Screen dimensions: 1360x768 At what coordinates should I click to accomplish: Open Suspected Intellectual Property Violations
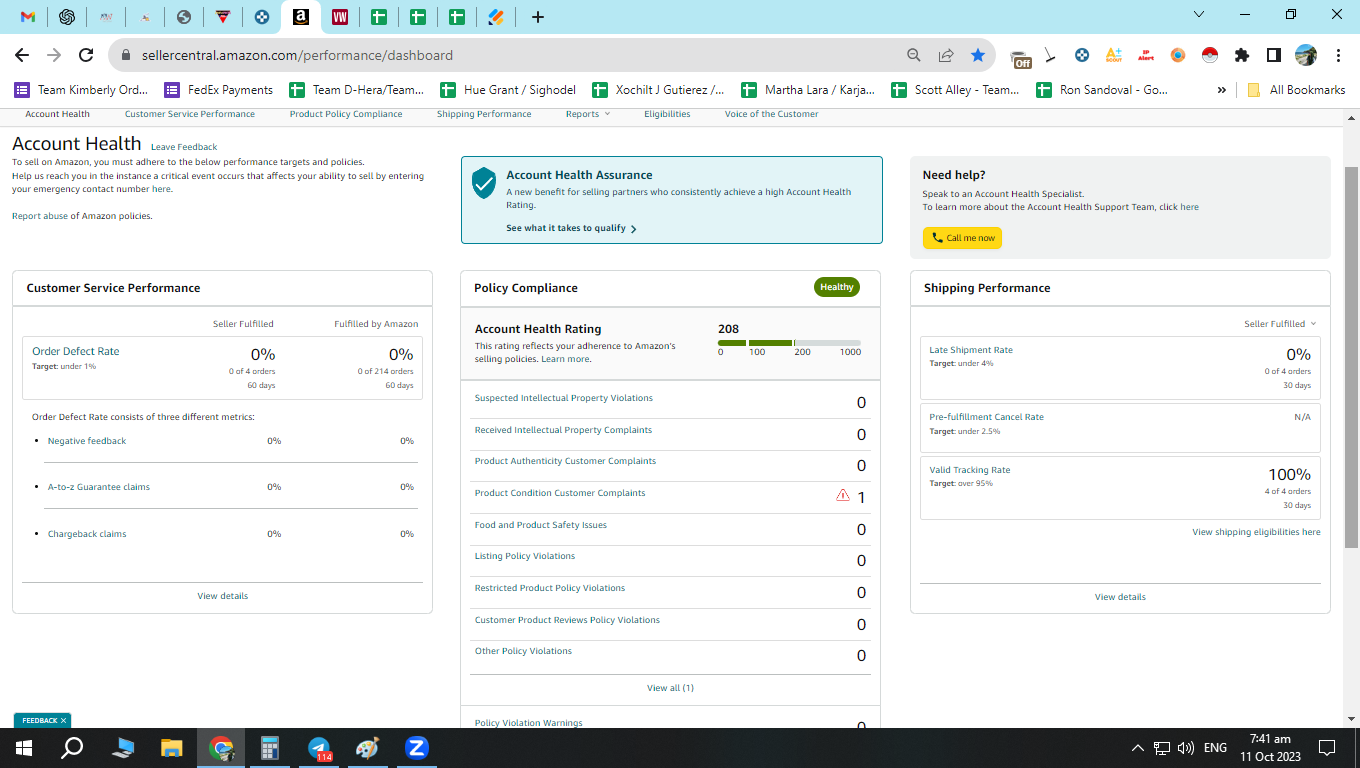564,398
